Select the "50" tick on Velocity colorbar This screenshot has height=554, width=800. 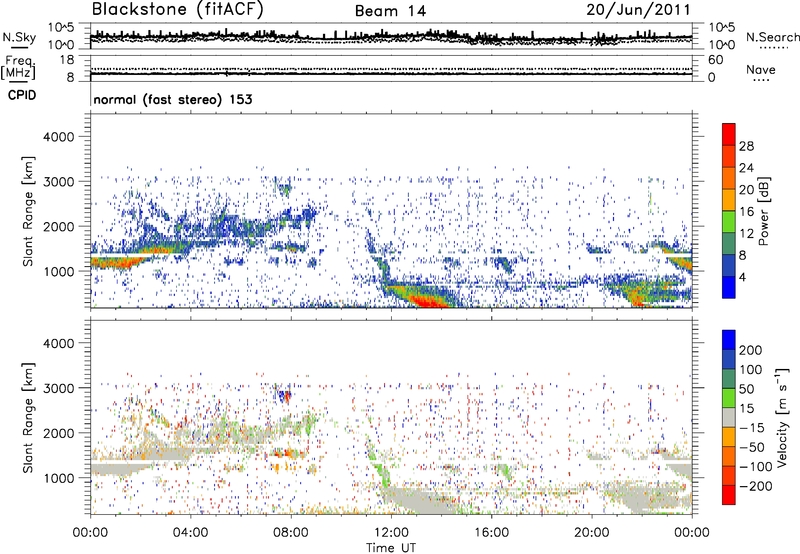coord(746,389)
